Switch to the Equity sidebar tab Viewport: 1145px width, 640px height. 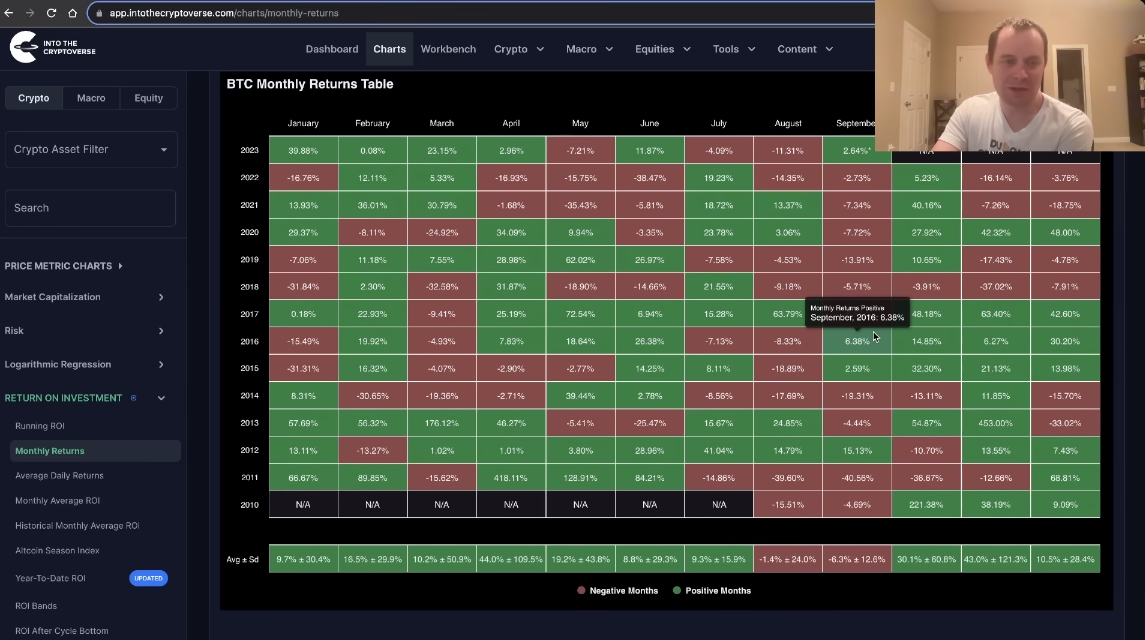(149, 98)
